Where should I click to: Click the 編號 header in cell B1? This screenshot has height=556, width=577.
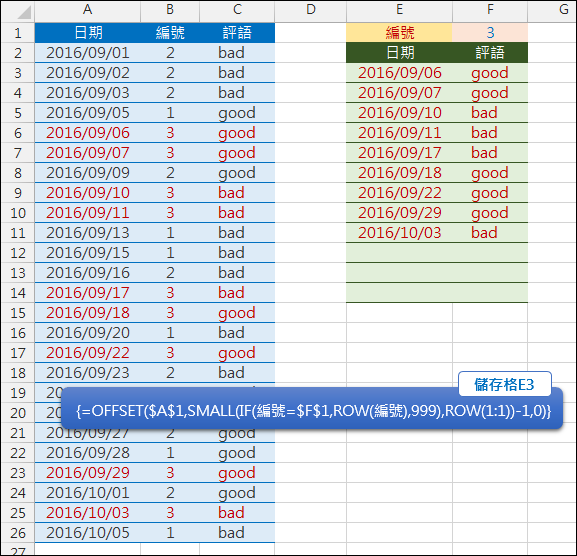[170, 33]
